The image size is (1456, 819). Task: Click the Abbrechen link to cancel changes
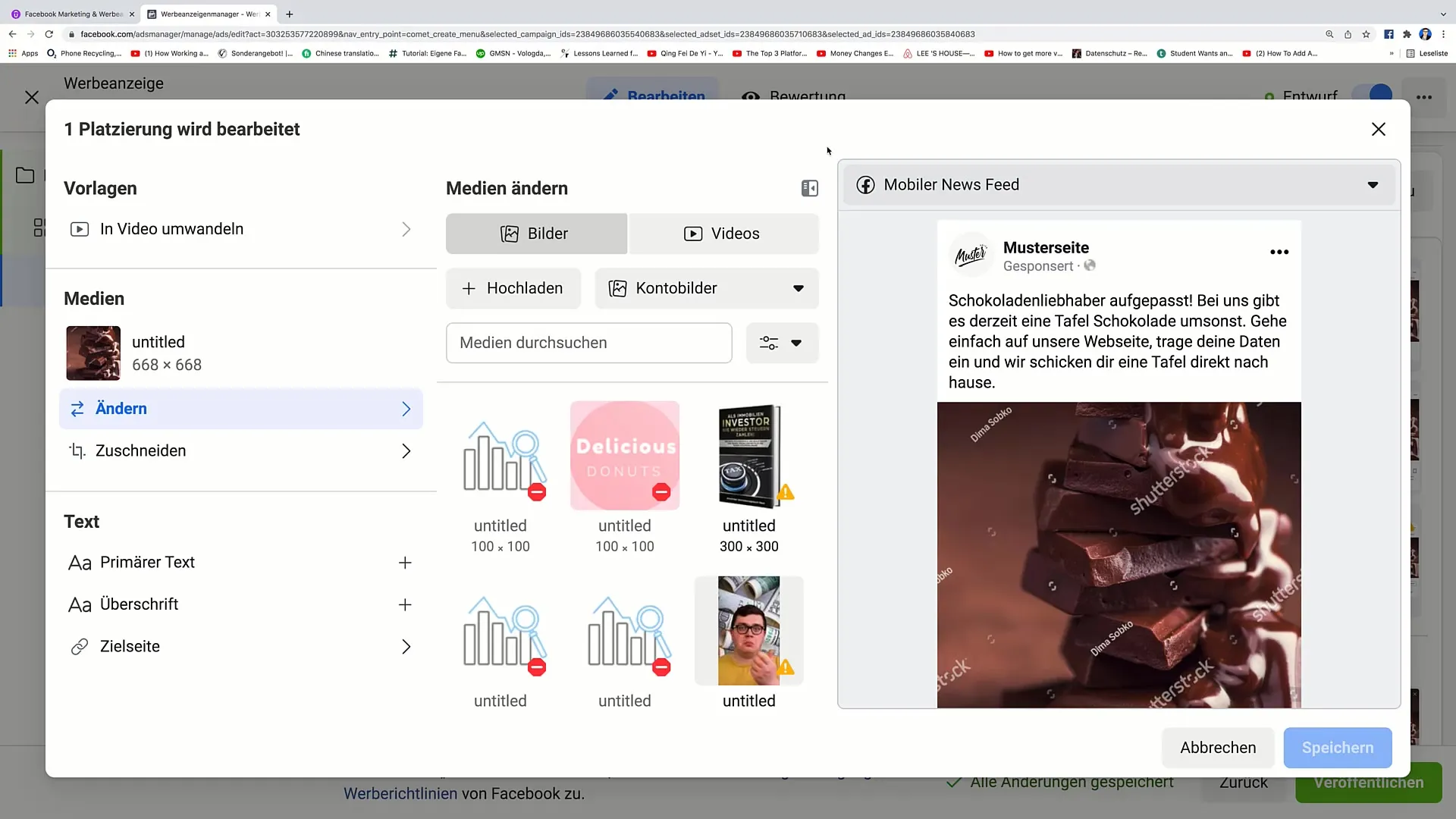(x=1217, y=747)
